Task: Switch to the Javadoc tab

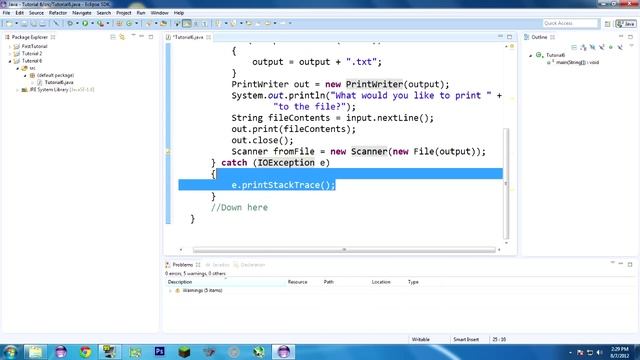Action: 217,265
